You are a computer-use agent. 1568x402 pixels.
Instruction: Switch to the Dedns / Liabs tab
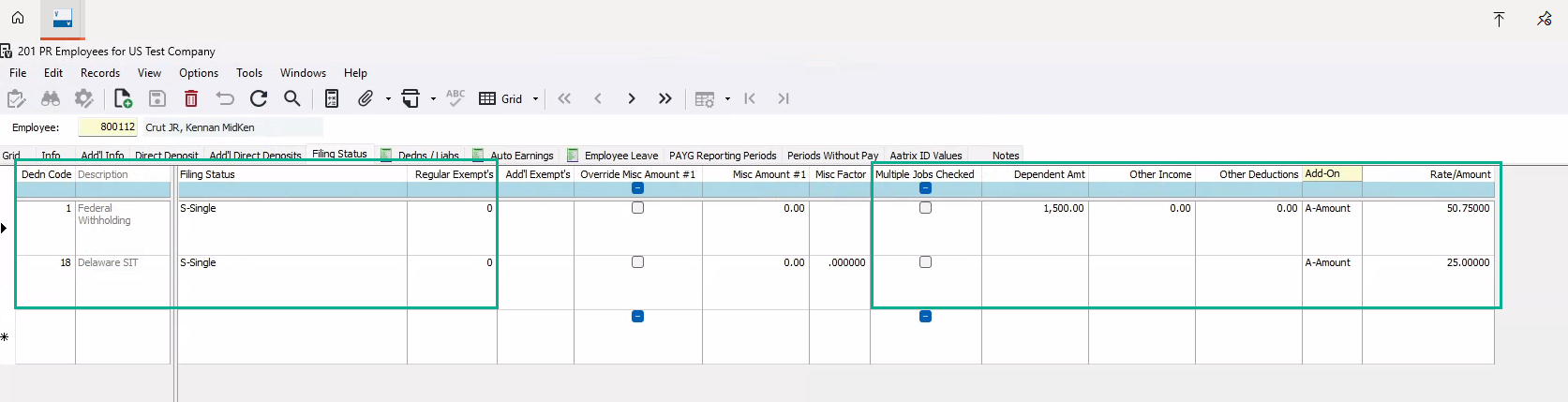420,156
